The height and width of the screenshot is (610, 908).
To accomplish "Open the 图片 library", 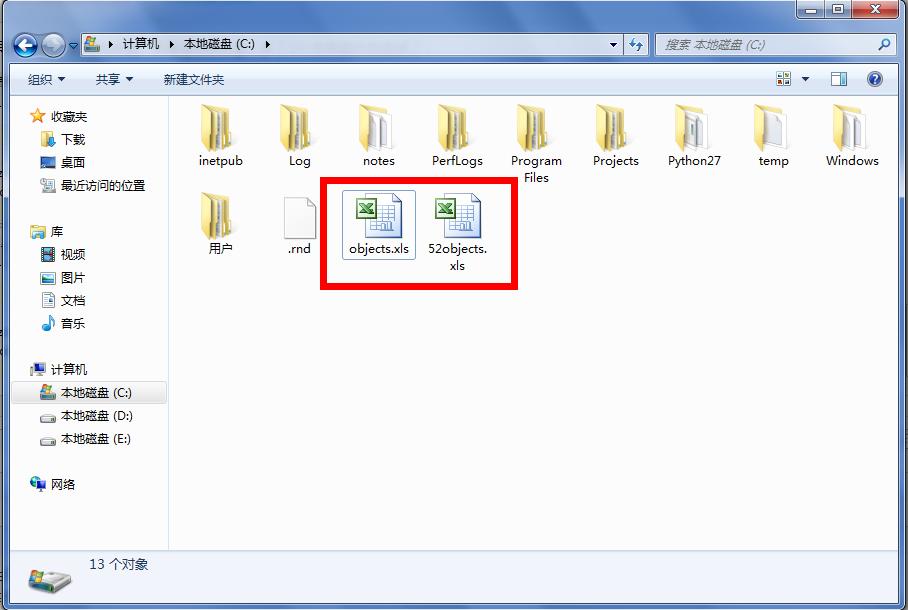I will coord(73,278).
